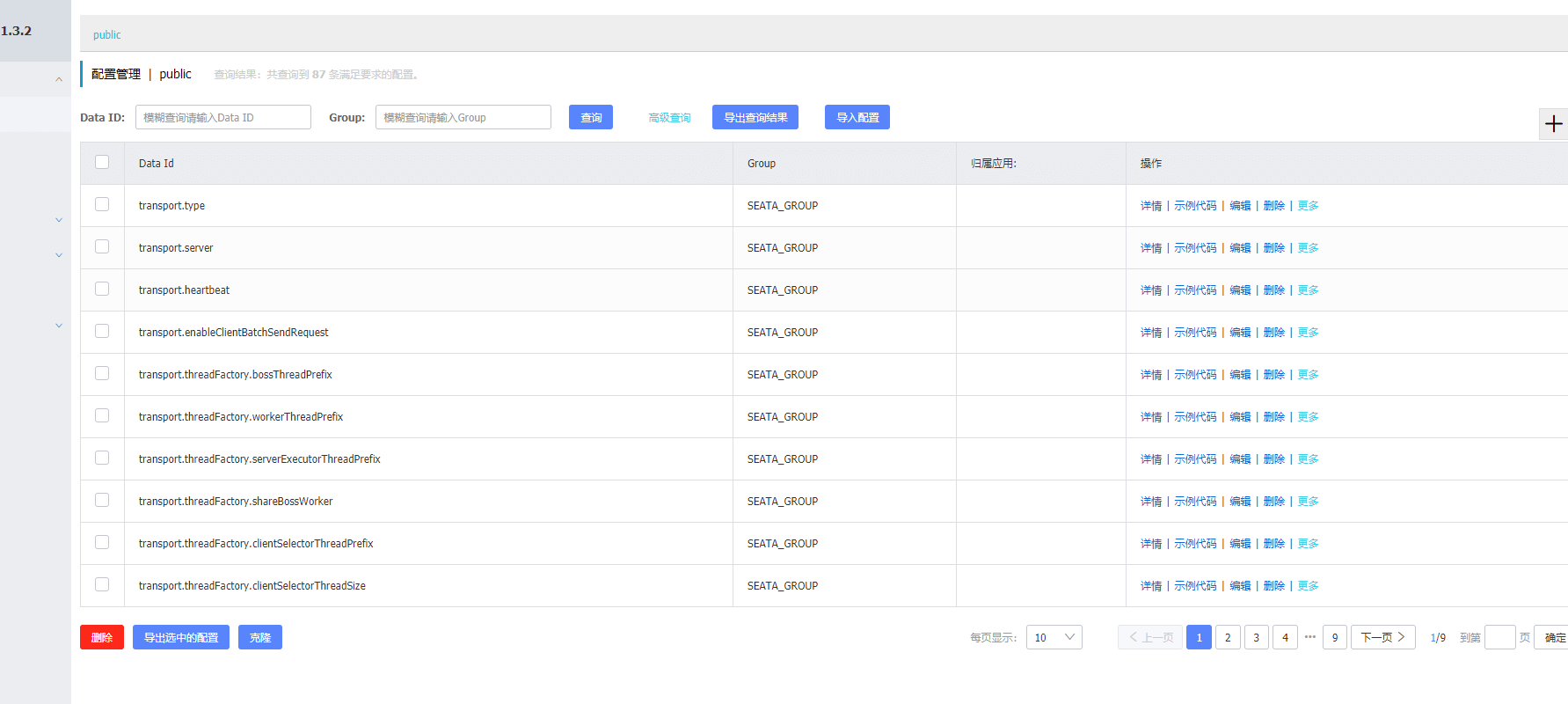Check the clientSelectorThreadPrefix row checkbox
Viewport: 1568px width, 704px height.
[x=102, y=542]
